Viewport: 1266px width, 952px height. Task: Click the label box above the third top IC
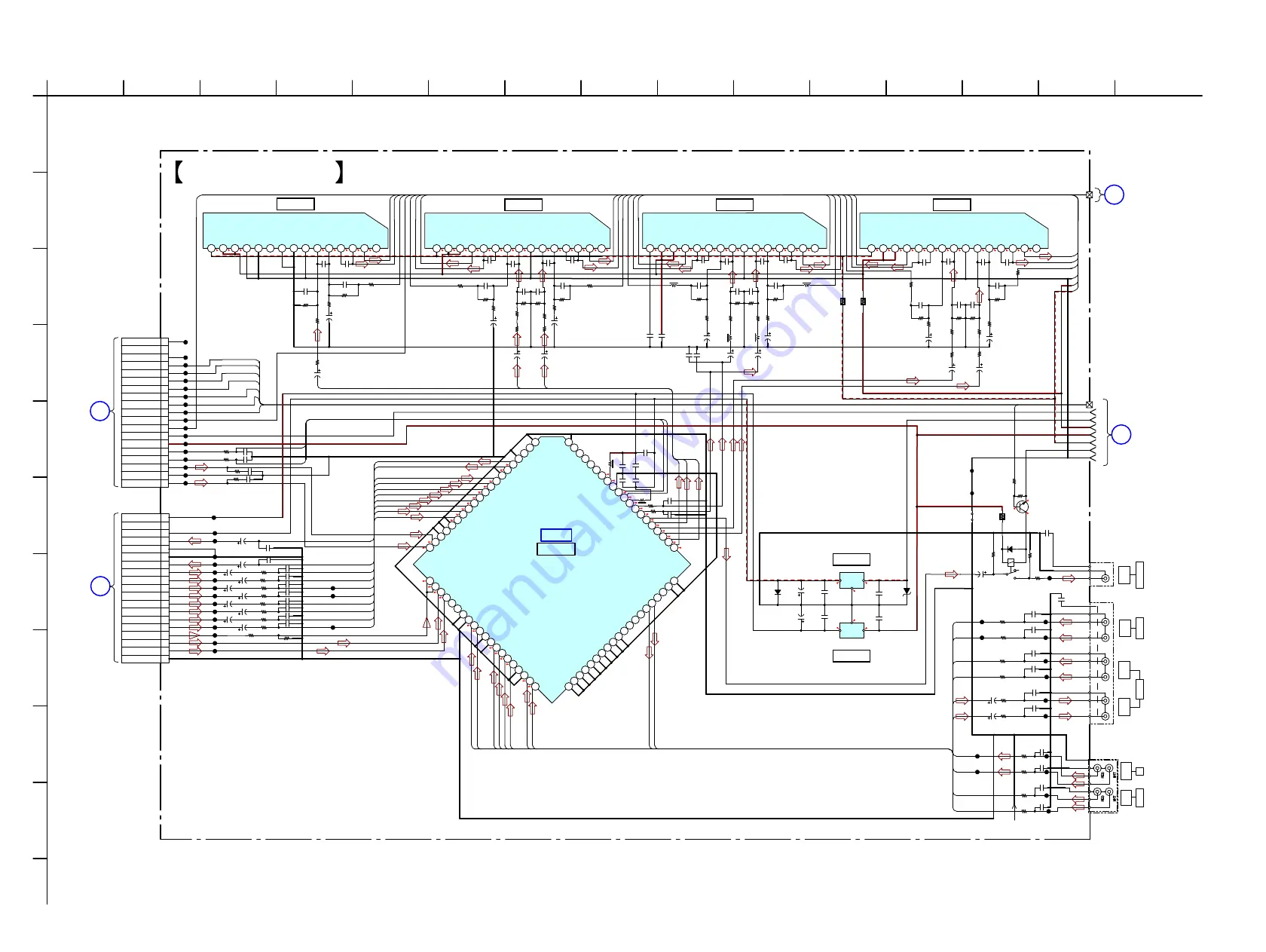tap(735, 204)
